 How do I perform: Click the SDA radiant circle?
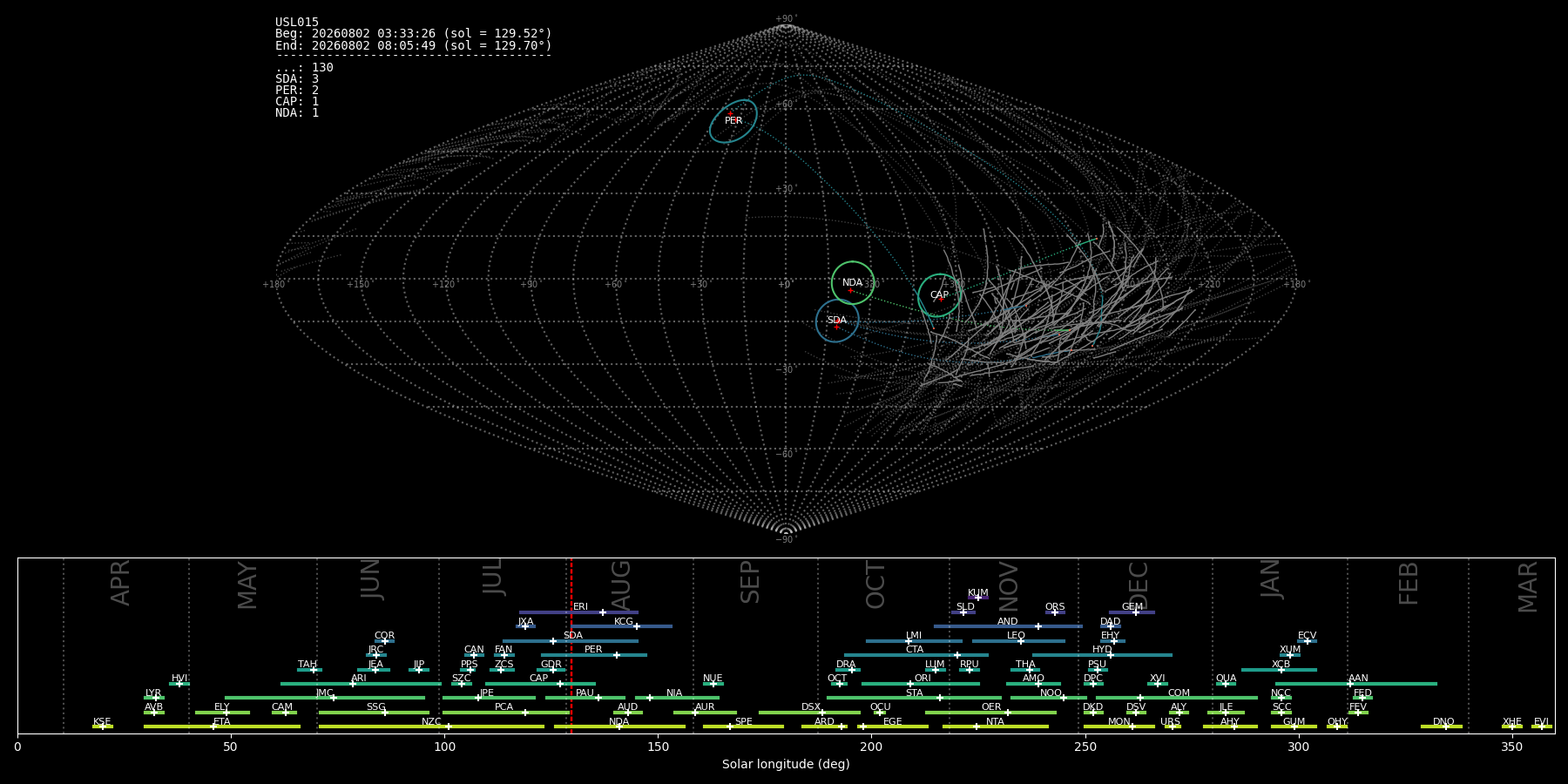pos(837,321)
